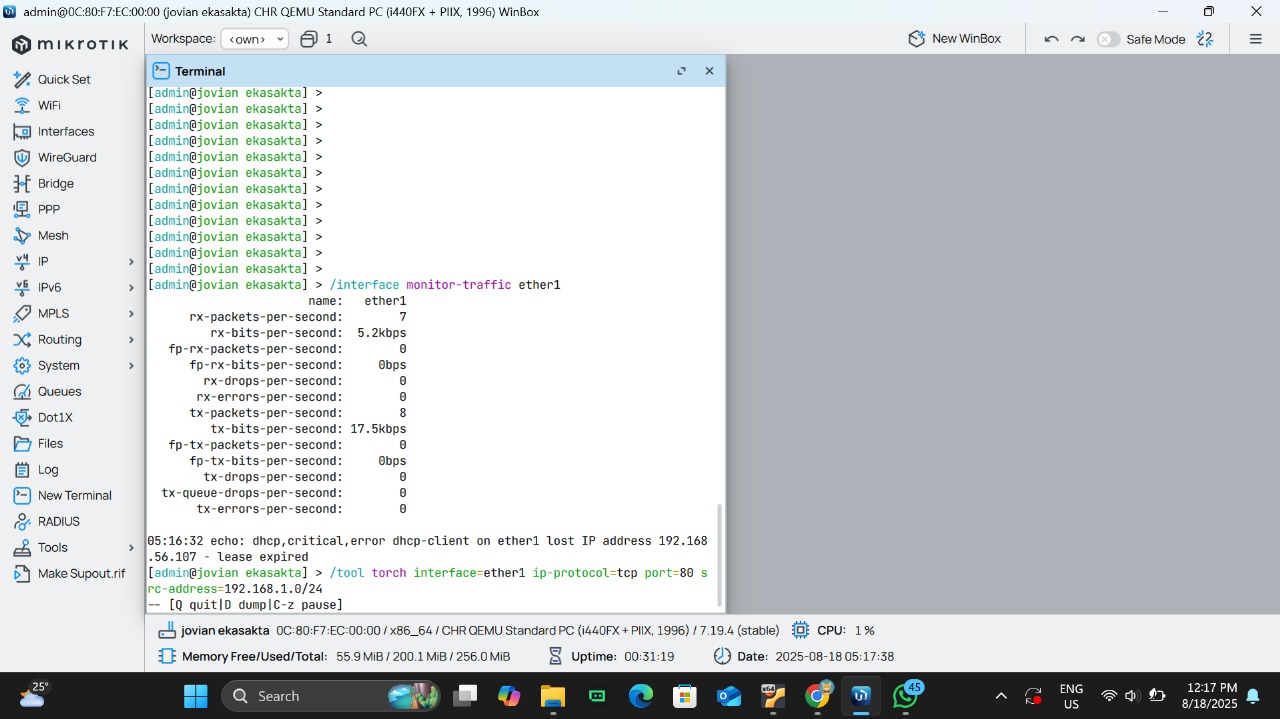
Task: Close the Terminal panel
Action: (x=709, y=71)
